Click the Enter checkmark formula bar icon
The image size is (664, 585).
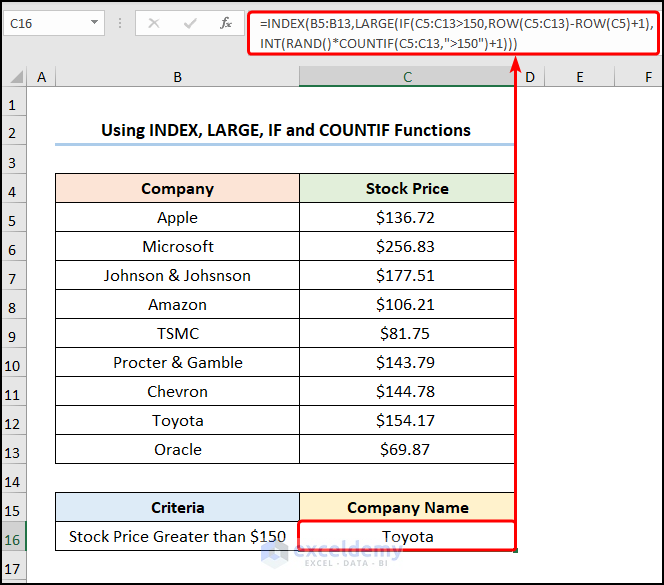190,23
